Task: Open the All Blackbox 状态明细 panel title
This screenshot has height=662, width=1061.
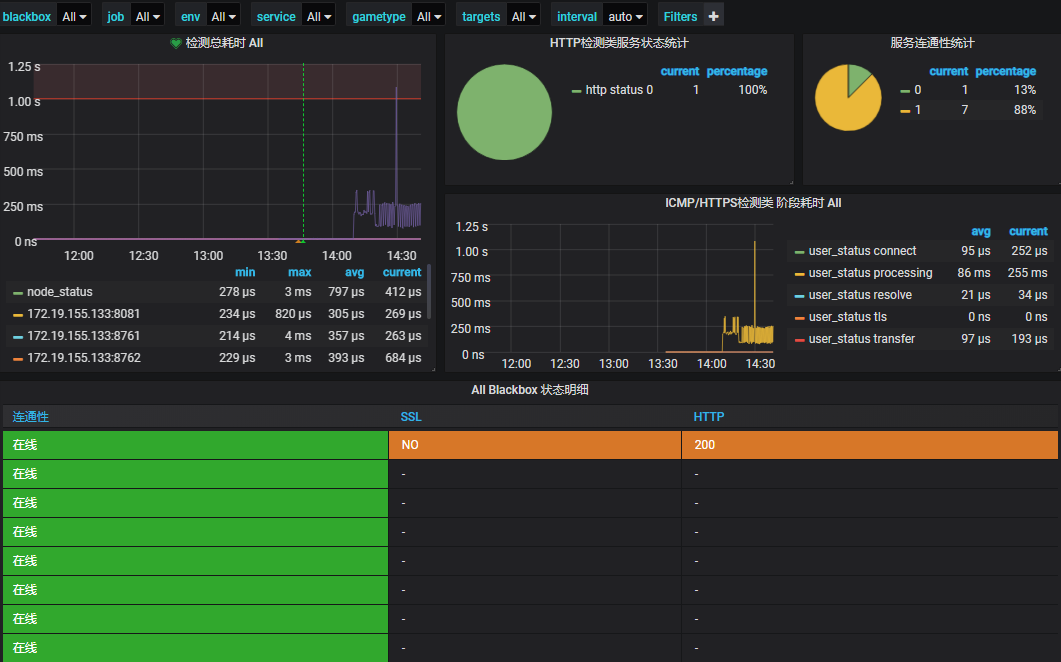Action: pos(530,390)
